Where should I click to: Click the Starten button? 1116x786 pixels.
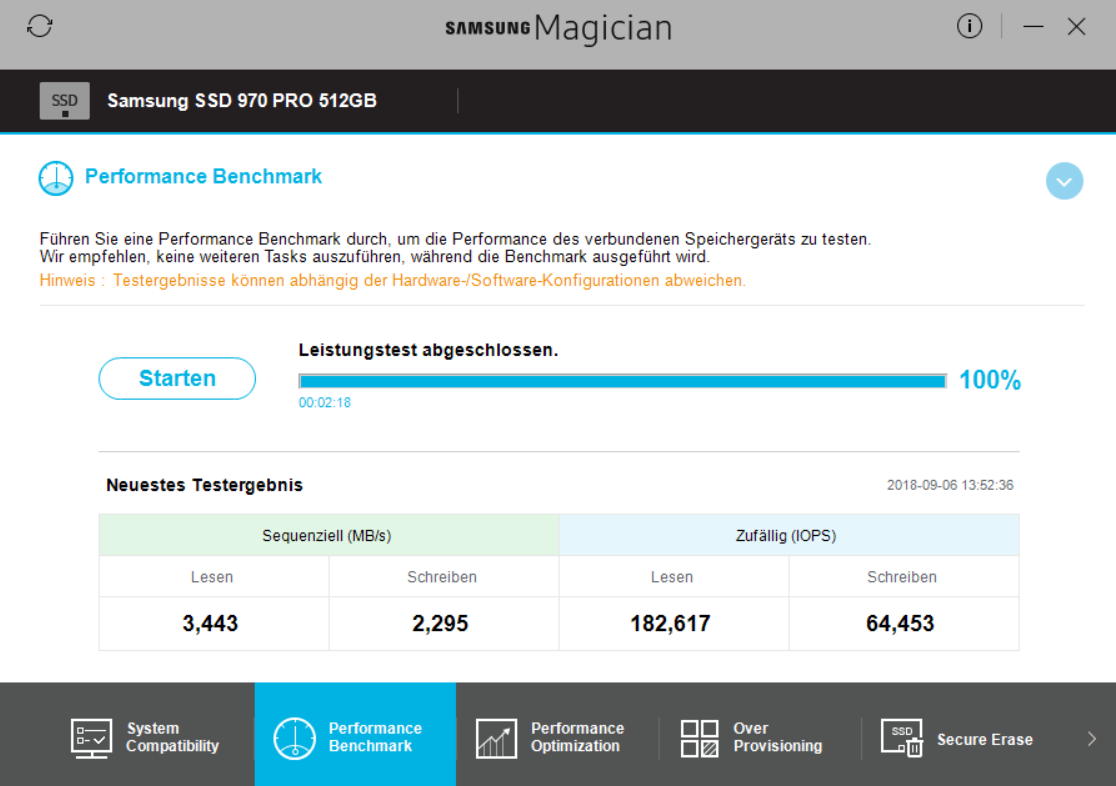coord(177,378)
